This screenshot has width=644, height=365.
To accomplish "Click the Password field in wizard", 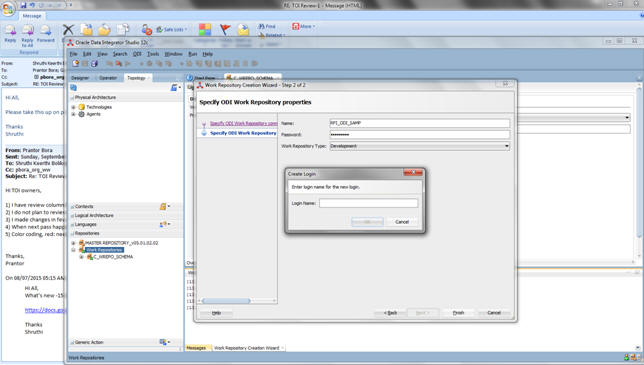I will pos(419,134).
